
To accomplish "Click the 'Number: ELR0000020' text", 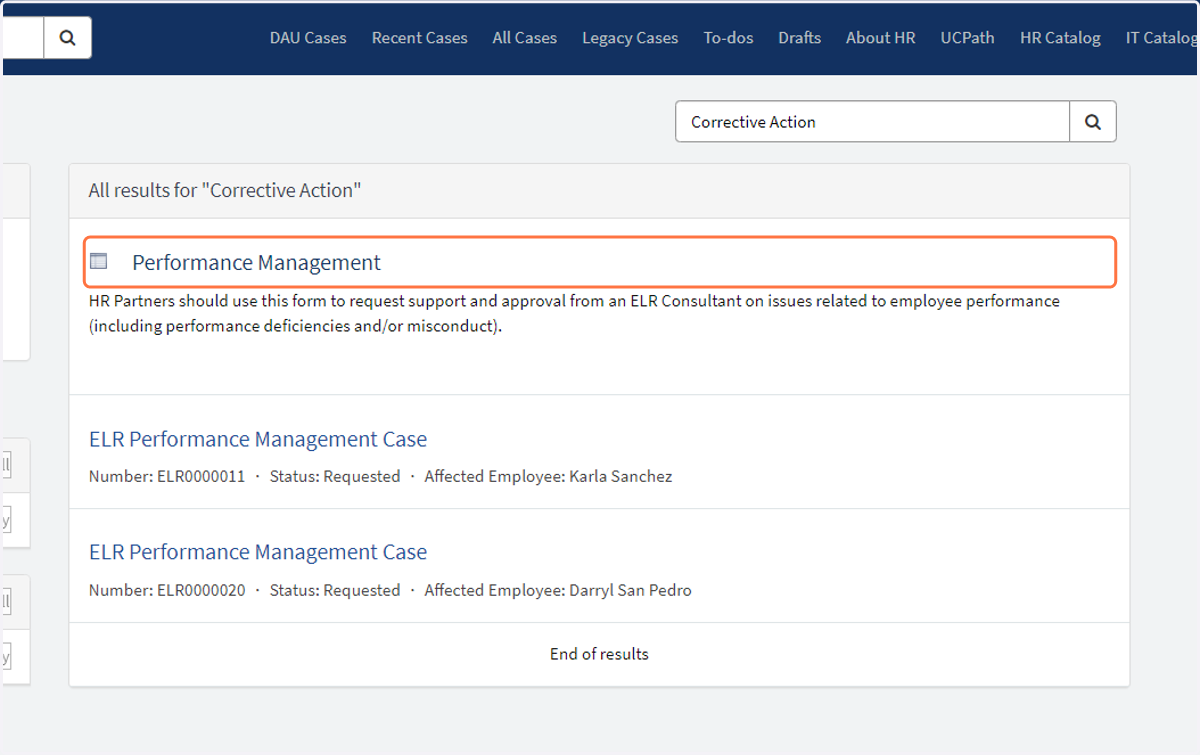I will pyautogui.click(x=167, y=591).
